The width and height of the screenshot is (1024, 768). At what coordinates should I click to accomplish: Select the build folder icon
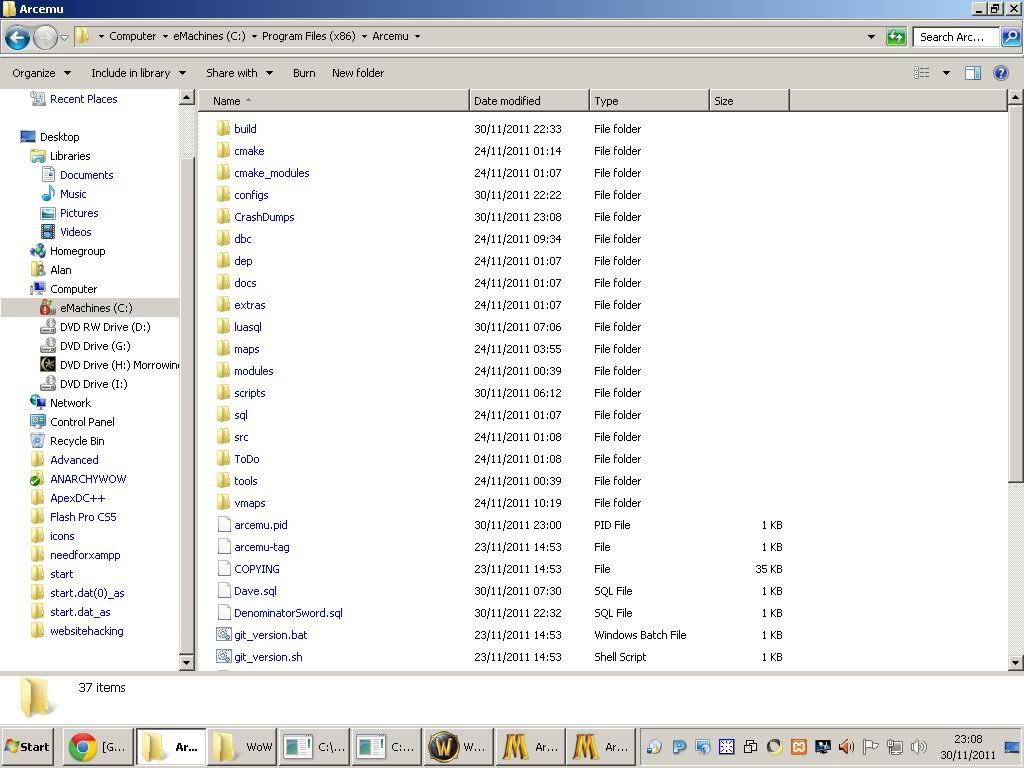223,129
